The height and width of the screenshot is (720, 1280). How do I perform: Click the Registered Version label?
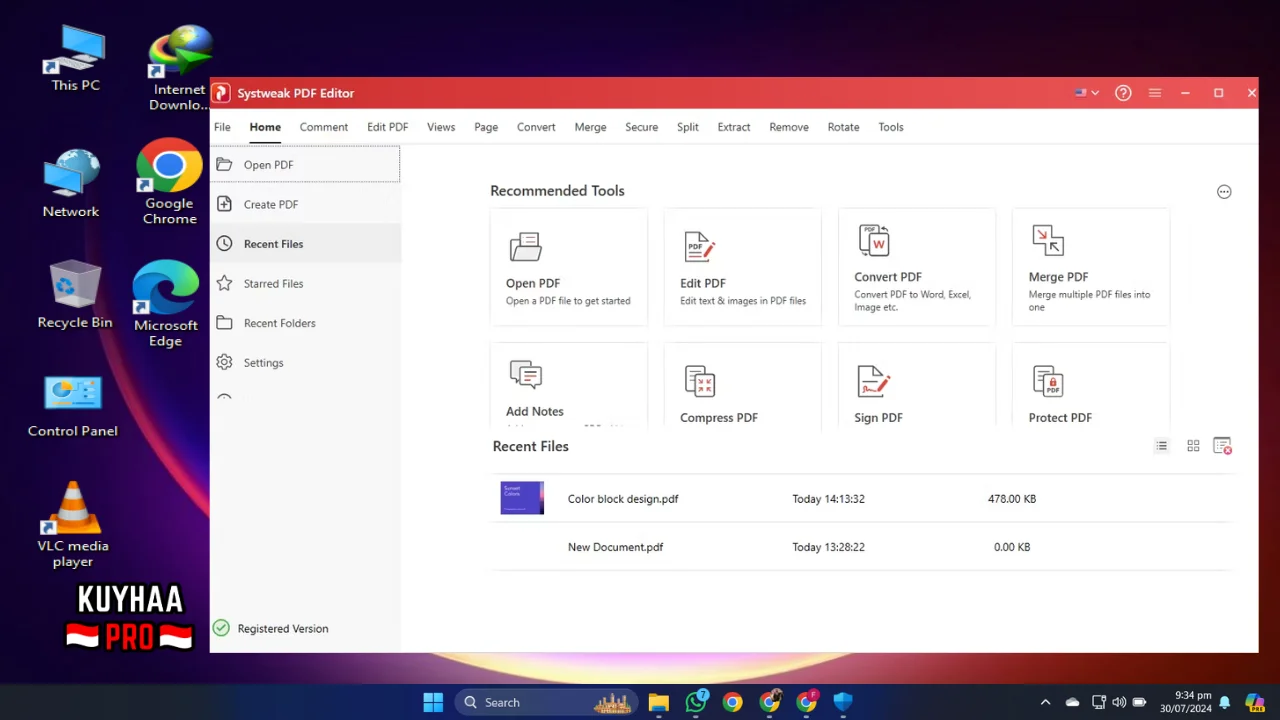(x=283, y=629)
